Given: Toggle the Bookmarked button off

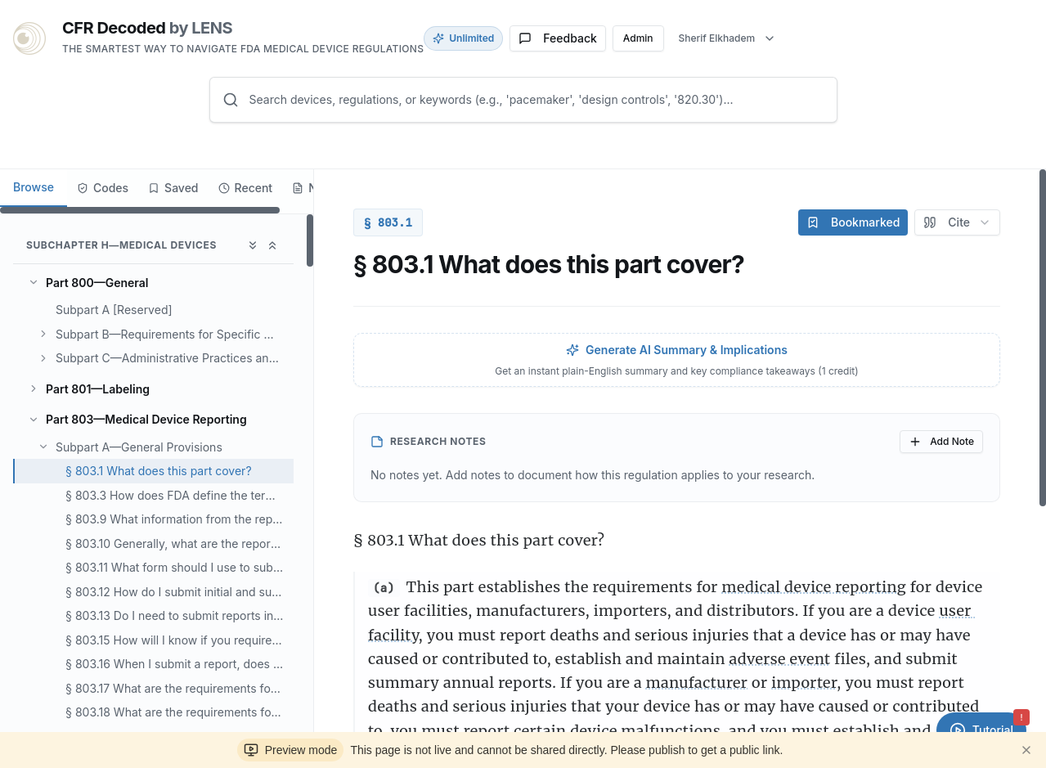Looking at the screenshot, I should [852, 222].
